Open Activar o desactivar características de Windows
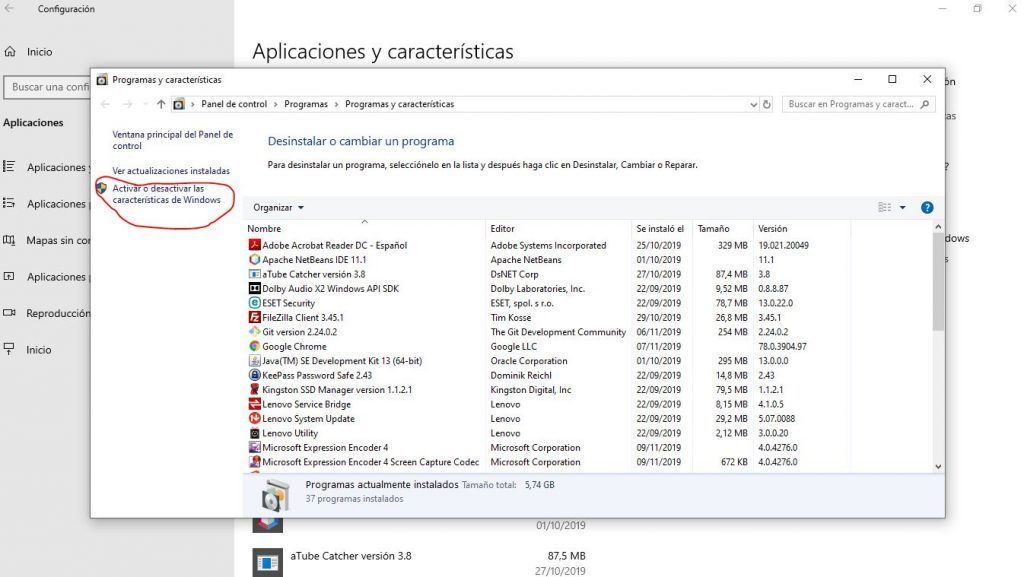This screenshot has width=1024, height=577. 167,194
